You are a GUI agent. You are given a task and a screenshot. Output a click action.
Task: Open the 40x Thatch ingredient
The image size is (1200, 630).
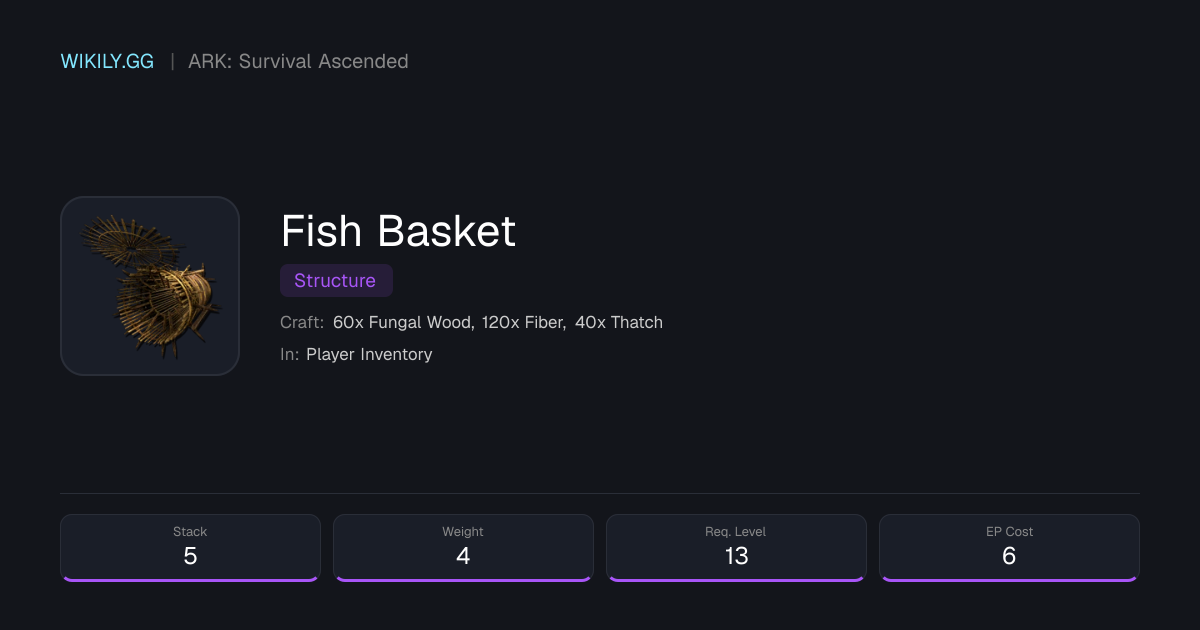click(x=619, y=322)
